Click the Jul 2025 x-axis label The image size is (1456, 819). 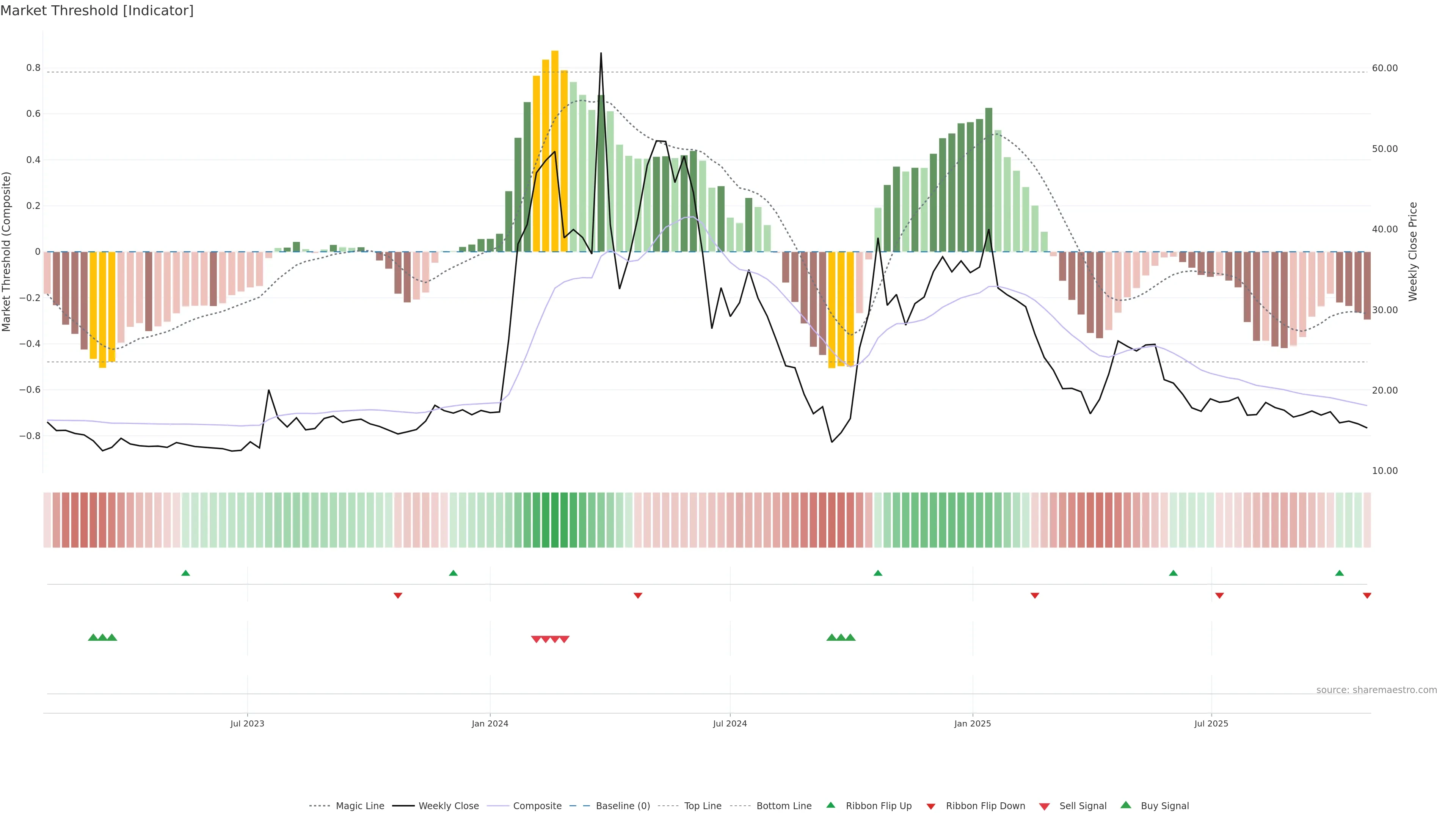tap(1211, 723)
